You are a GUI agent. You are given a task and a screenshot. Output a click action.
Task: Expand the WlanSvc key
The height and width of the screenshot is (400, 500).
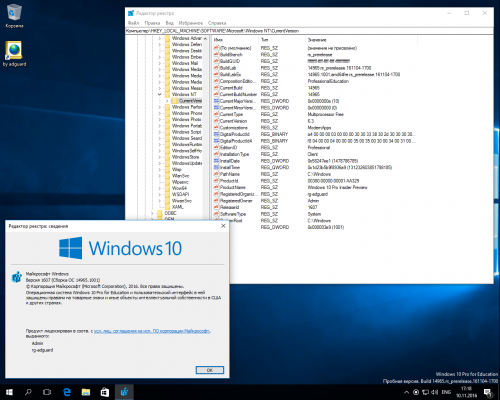pyautogui.click(x=160, y=176)
